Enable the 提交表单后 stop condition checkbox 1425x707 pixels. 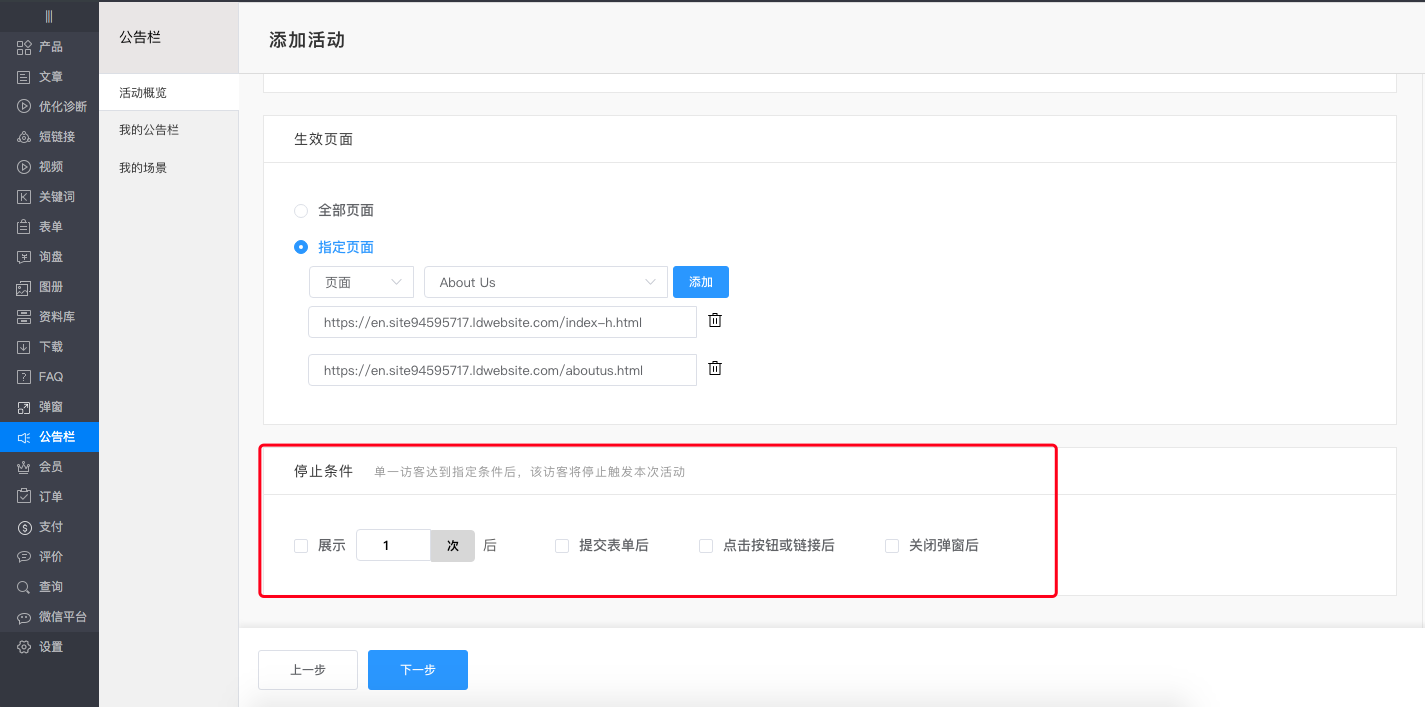(561, 545)
